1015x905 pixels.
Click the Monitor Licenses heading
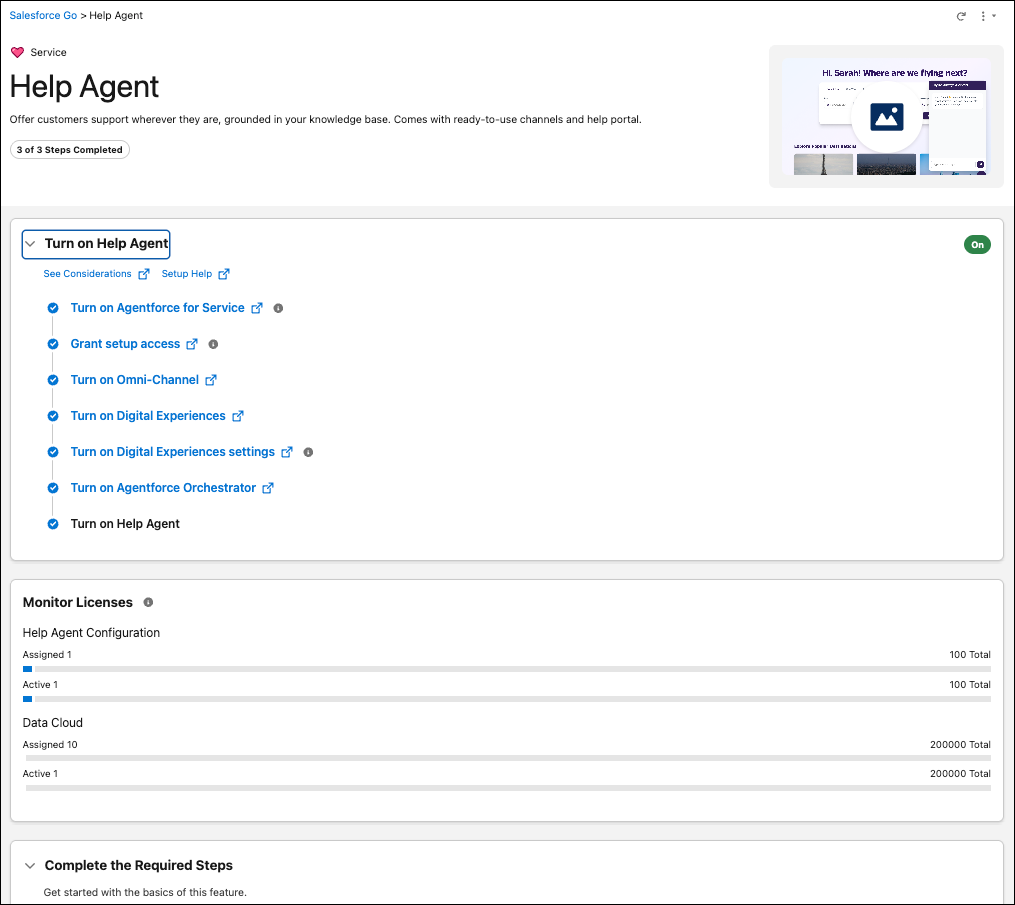78,602
